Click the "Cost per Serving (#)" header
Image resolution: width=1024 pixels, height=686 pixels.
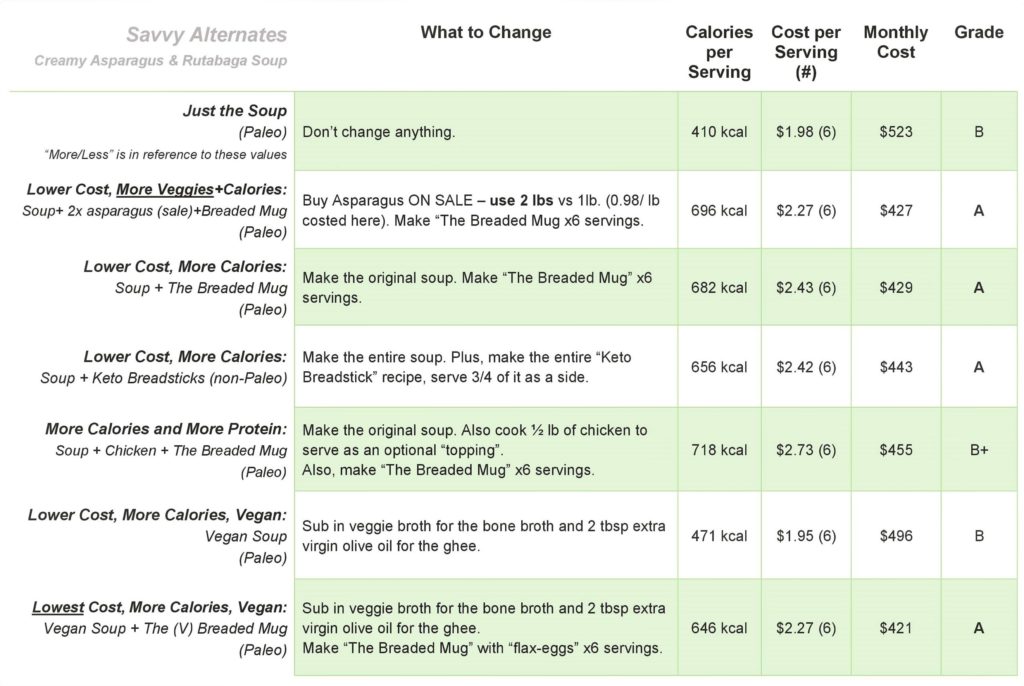tap(805, 52)
